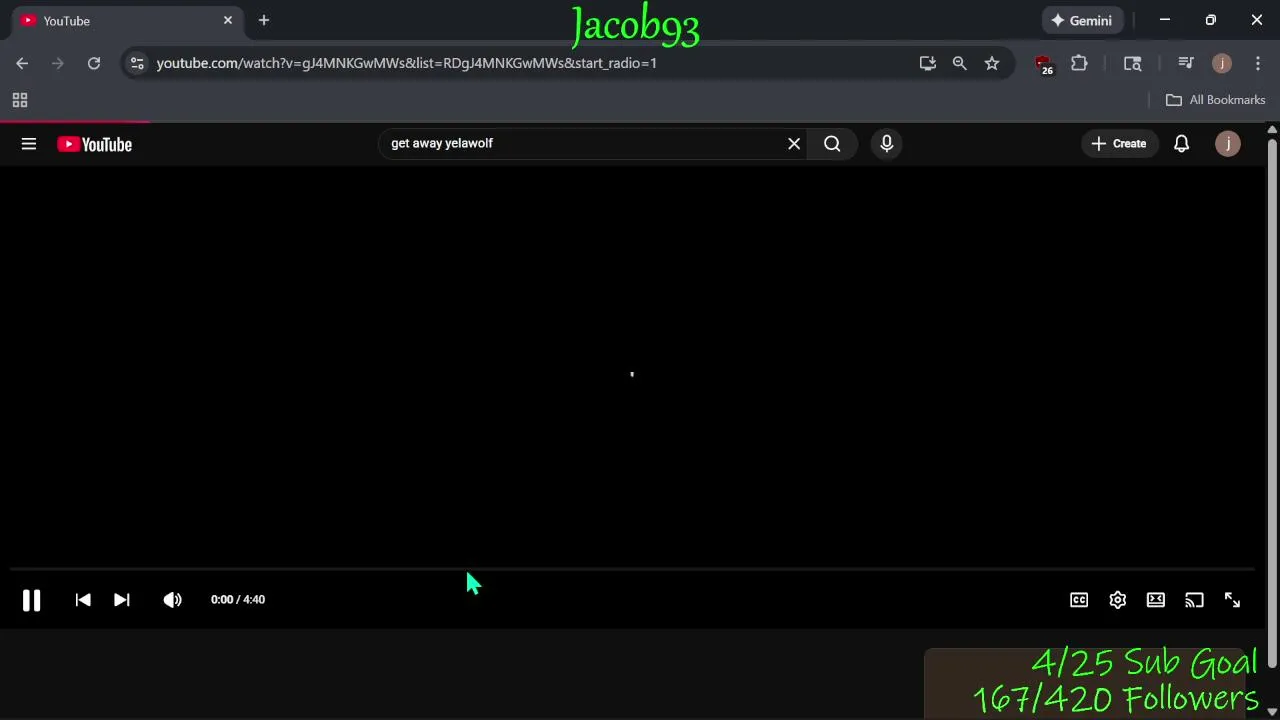Install app icon in address bar
Screen dimensions: 1280x720
click(x=928, y=63)
